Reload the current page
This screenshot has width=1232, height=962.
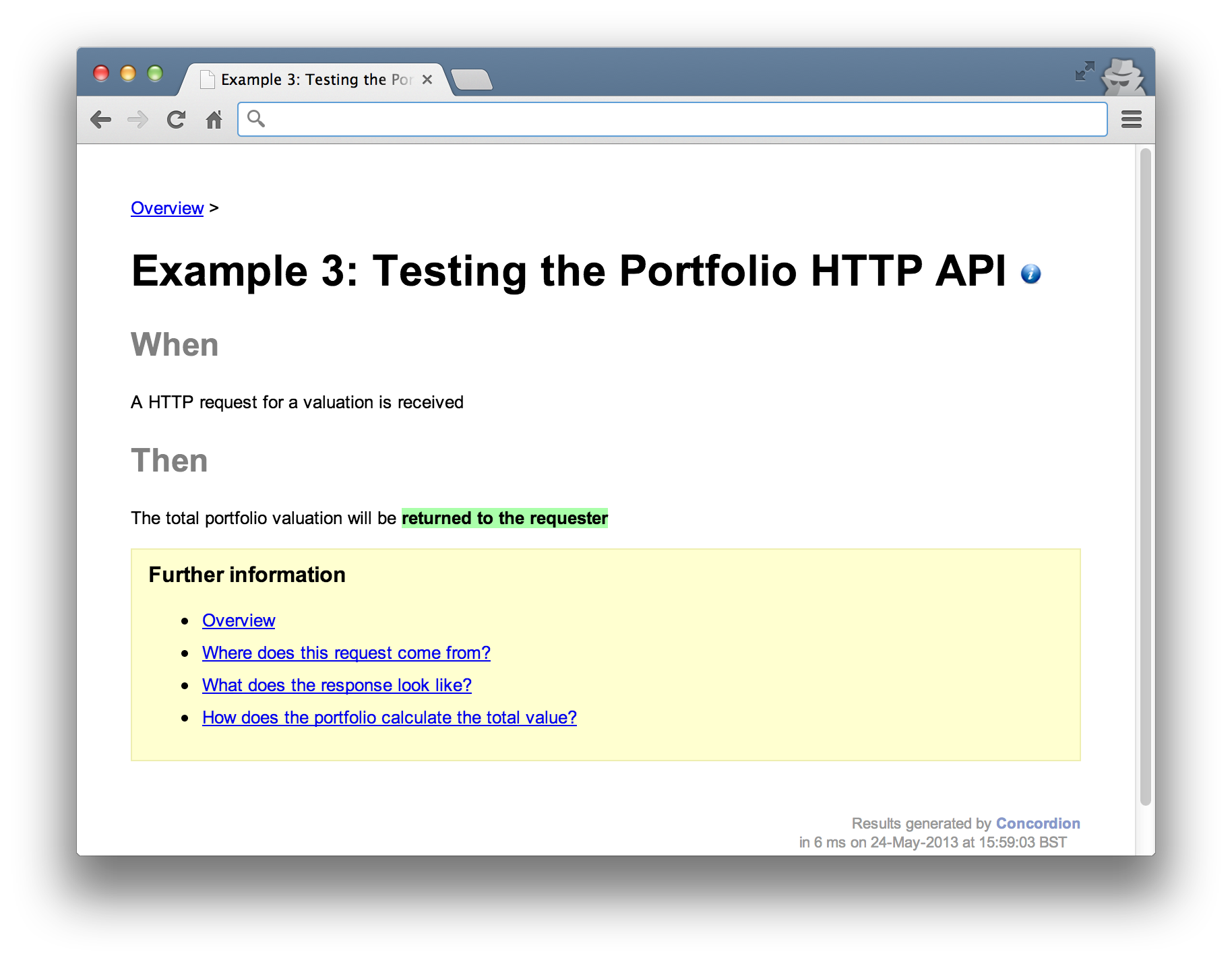(176, 120)
